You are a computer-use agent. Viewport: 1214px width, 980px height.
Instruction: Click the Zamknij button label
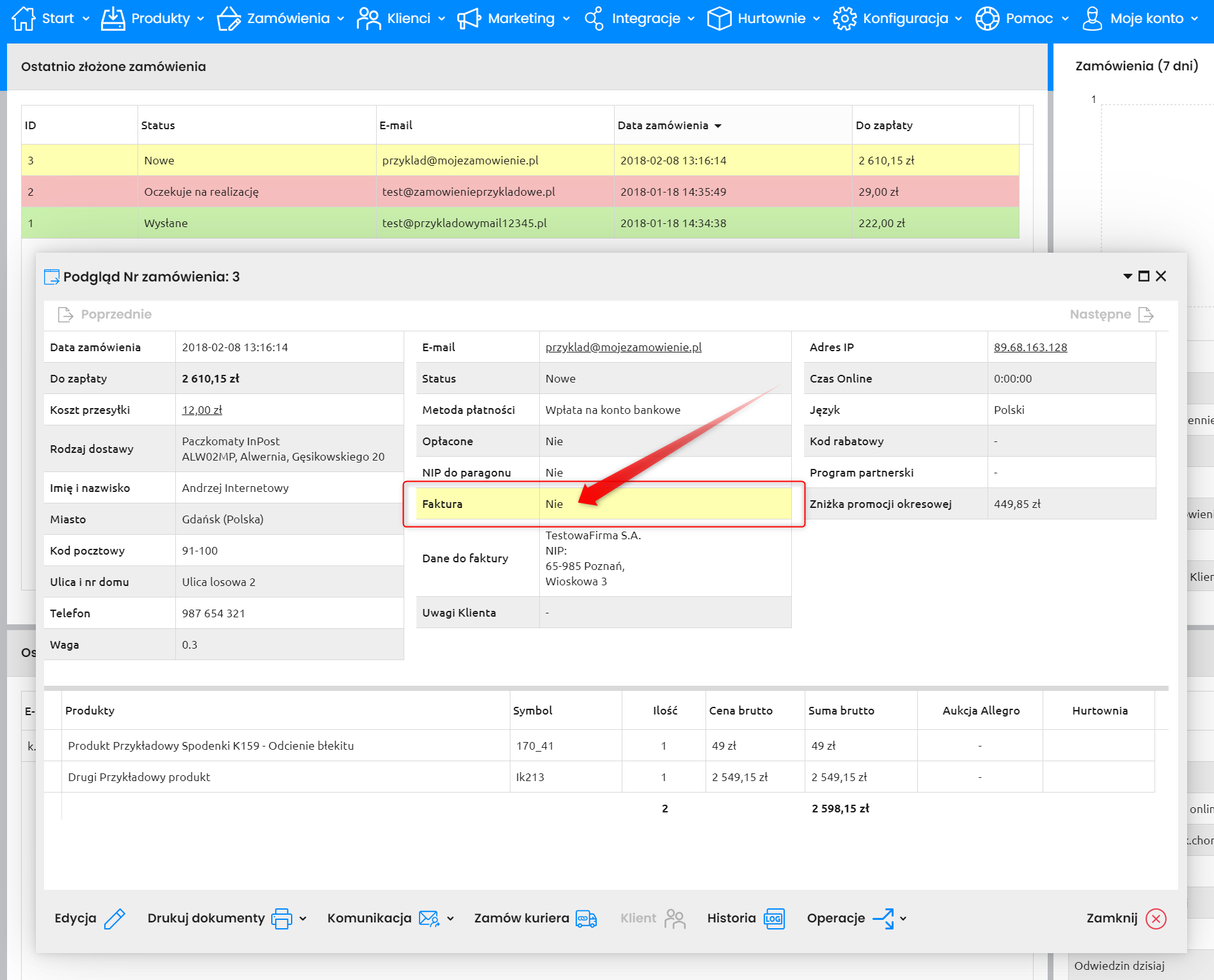1112,919
